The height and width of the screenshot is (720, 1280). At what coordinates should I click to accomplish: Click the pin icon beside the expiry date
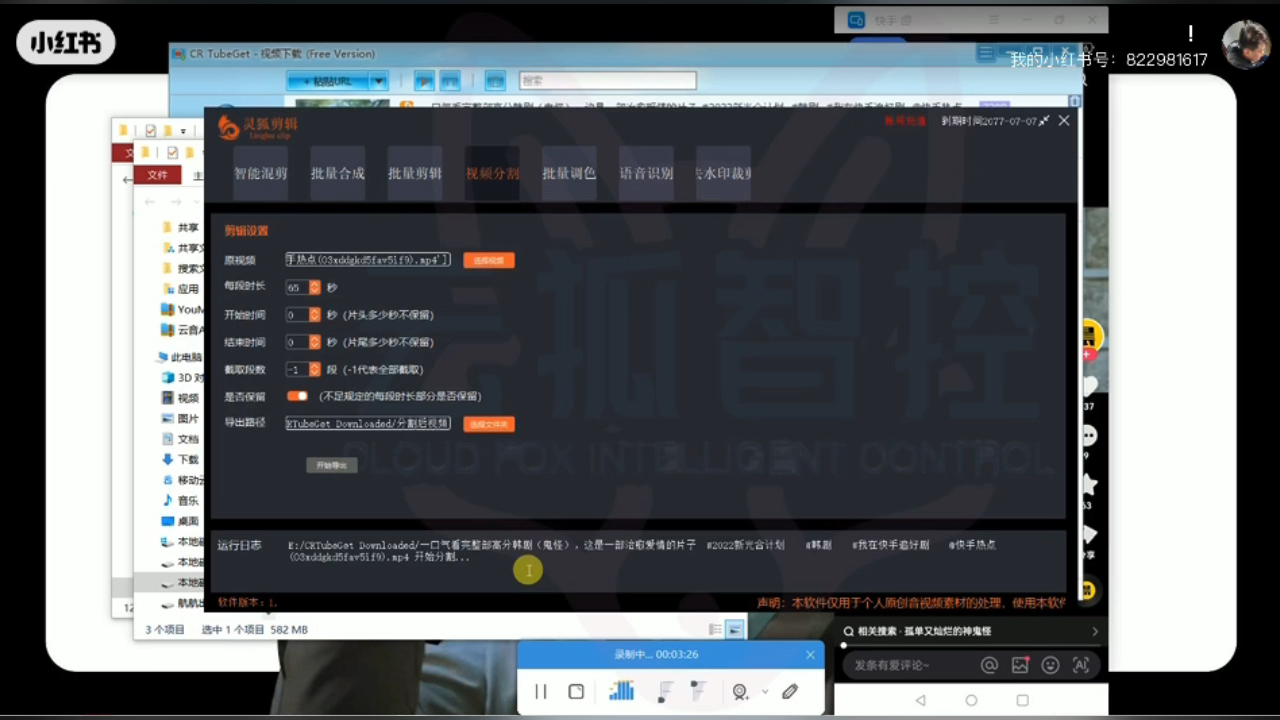(x=1044, y=121)
